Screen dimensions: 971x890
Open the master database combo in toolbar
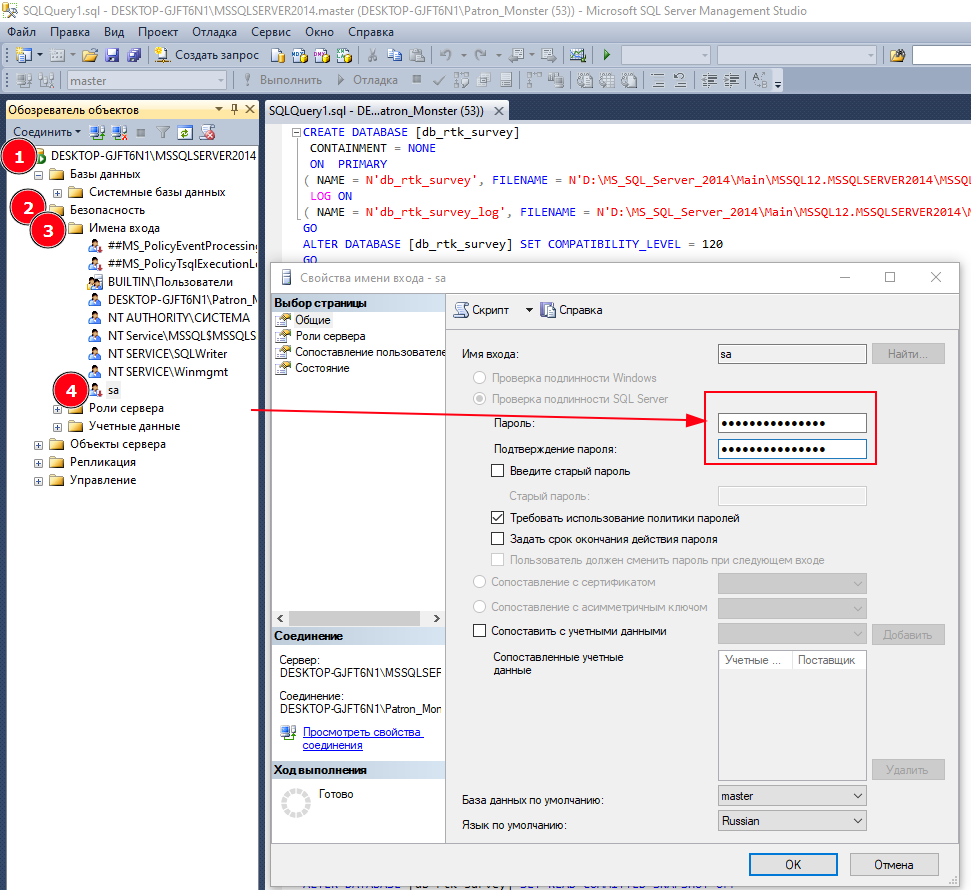pyautogui.click(x=147, y=81)
